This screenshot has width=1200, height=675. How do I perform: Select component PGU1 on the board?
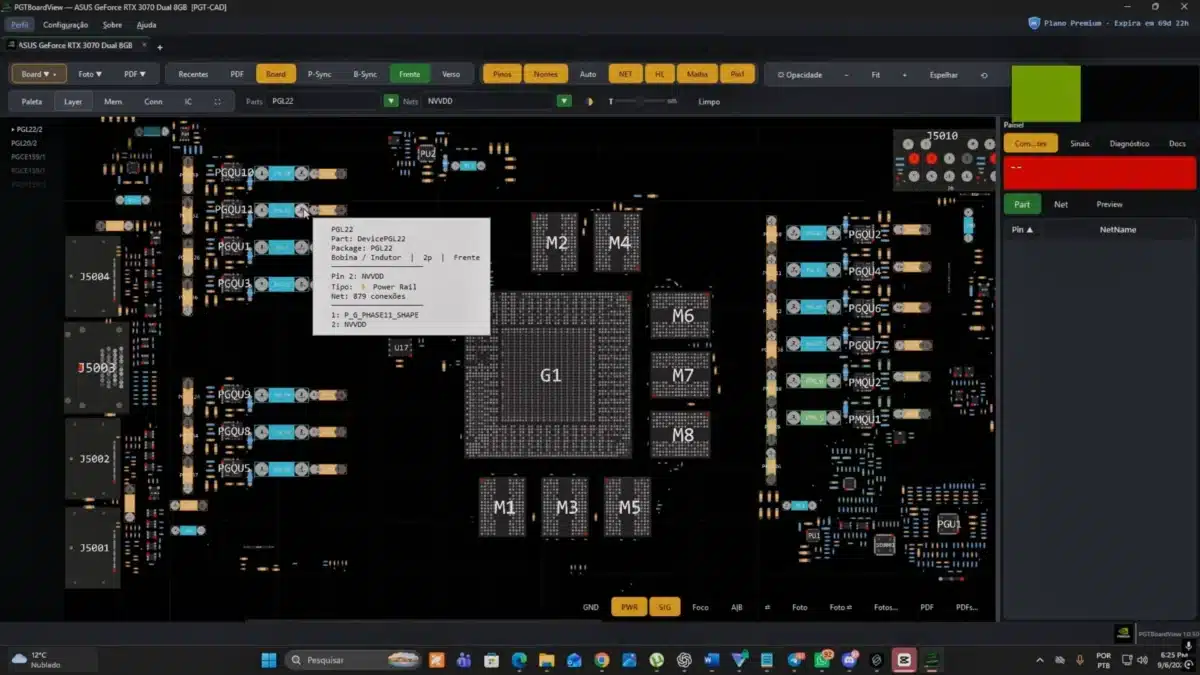949,523
